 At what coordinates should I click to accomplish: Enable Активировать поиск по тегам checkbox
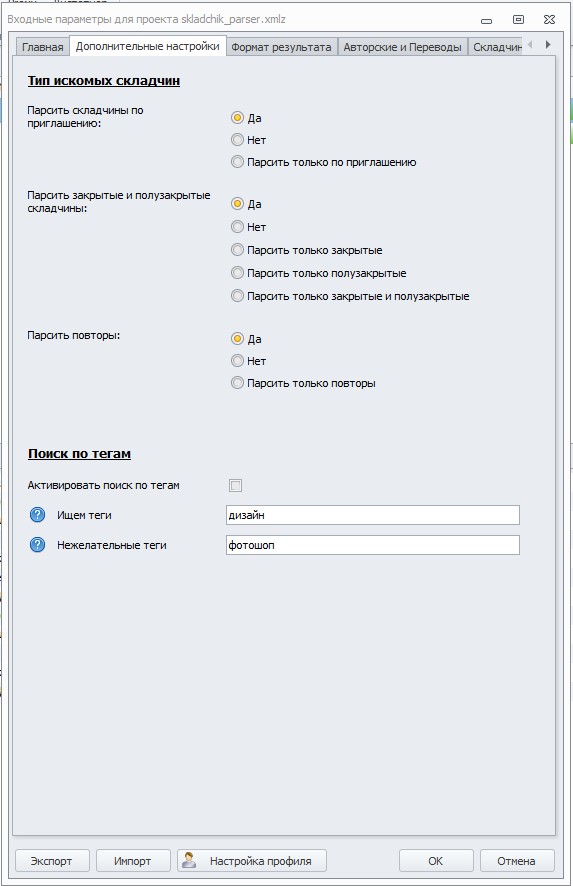(236, 485)
